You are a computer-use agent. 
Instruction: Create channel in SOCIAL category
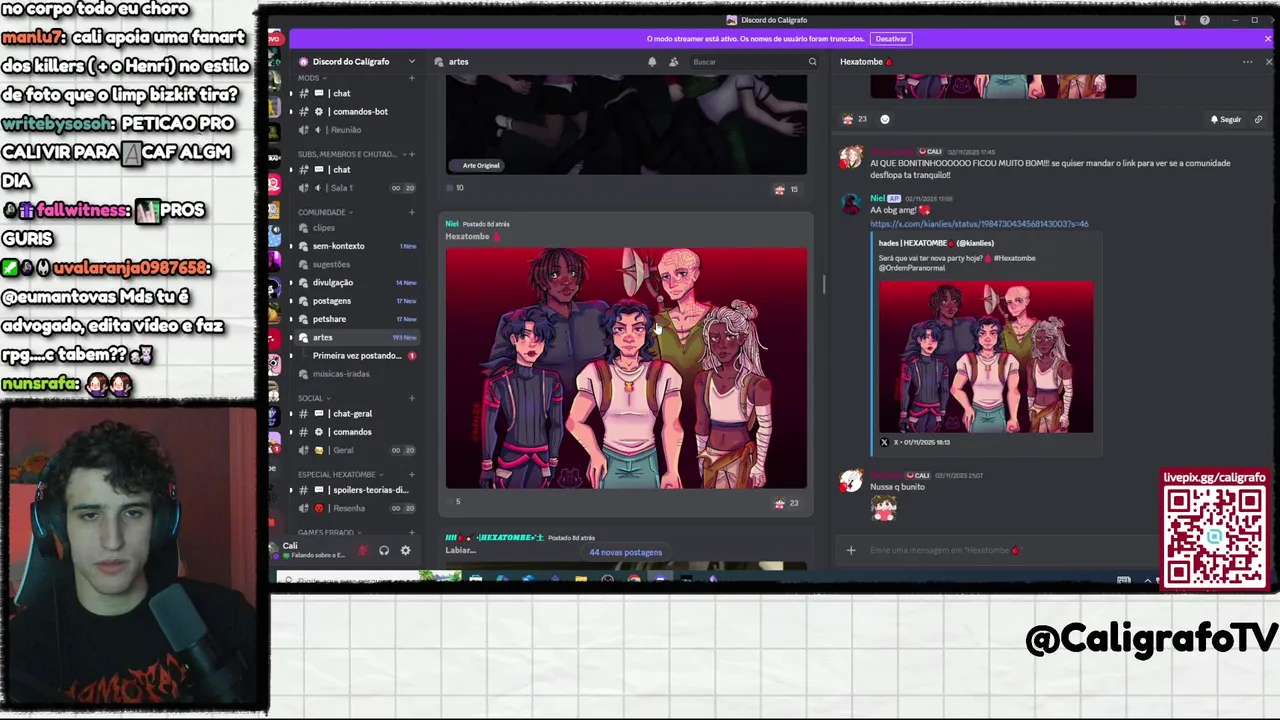[412, 398]
